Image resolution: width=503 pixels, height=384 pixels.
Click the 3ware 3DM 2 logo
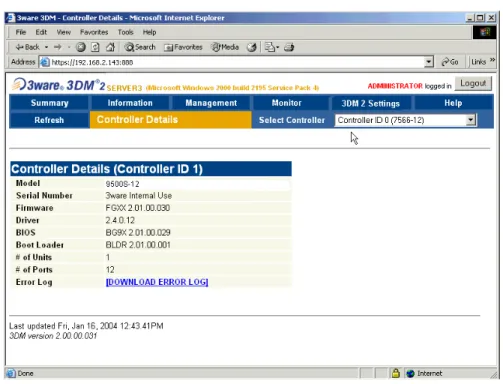[x=58, y=85]
